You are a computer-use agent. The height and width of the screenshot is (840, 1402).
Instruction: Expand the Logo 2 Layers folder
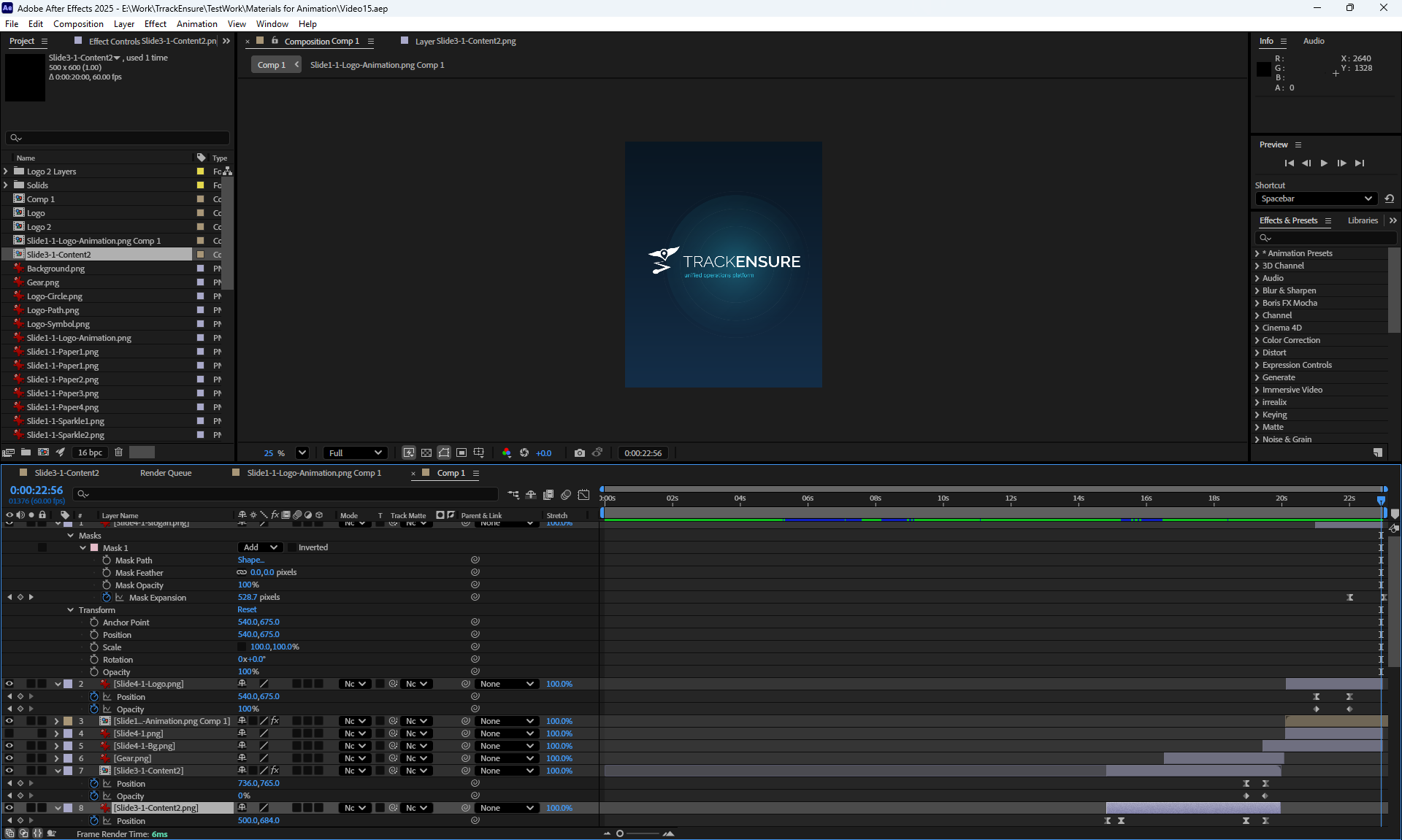coord(7,172)
